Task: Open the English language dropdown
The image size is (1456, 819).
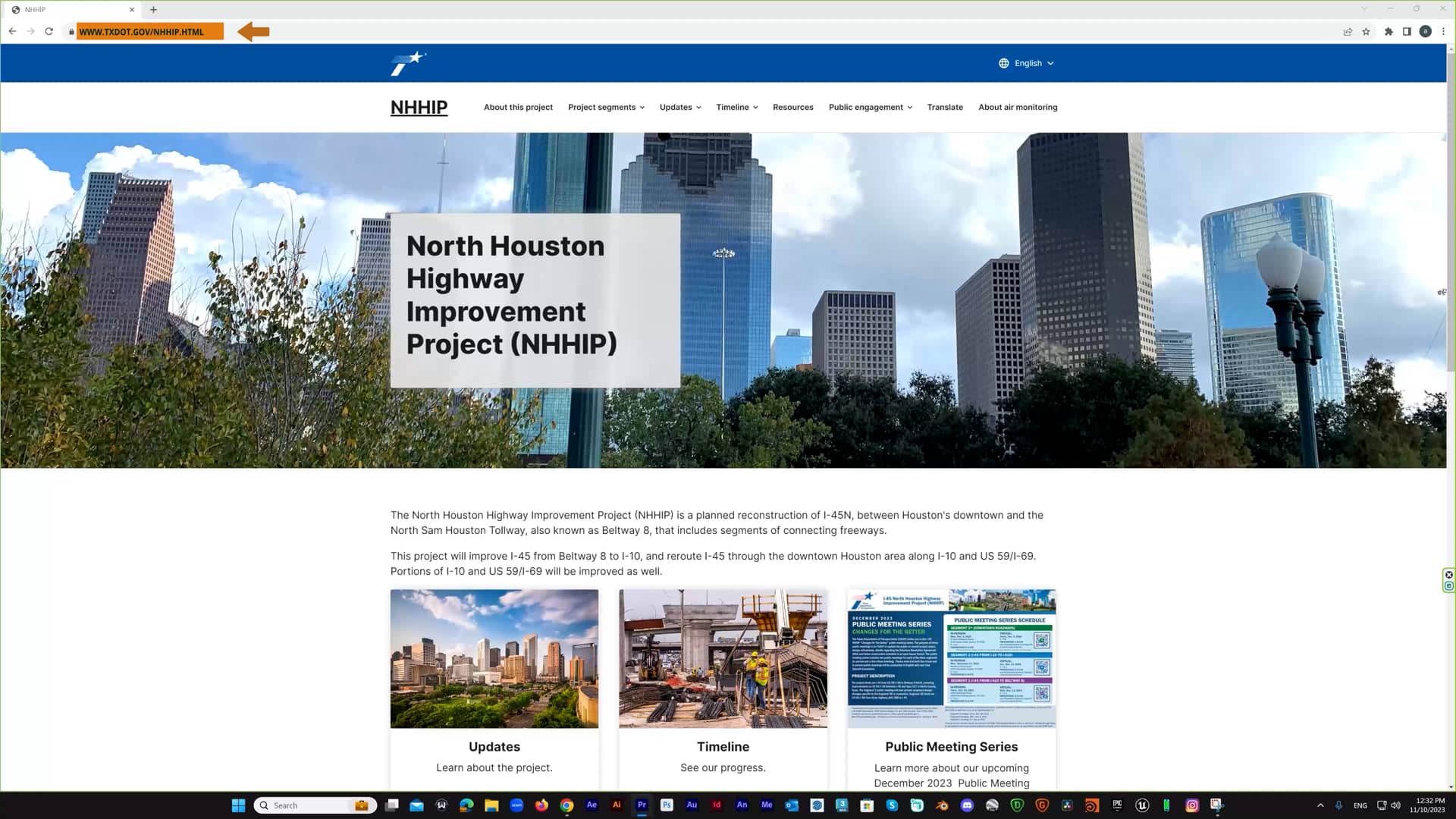Action: tap(1026, 63)
